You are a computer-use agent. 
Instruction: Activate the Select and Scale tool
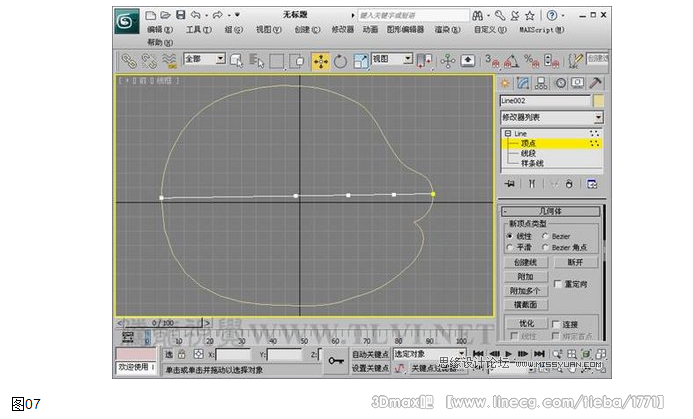pyautogui.click(x=361, y=61)
